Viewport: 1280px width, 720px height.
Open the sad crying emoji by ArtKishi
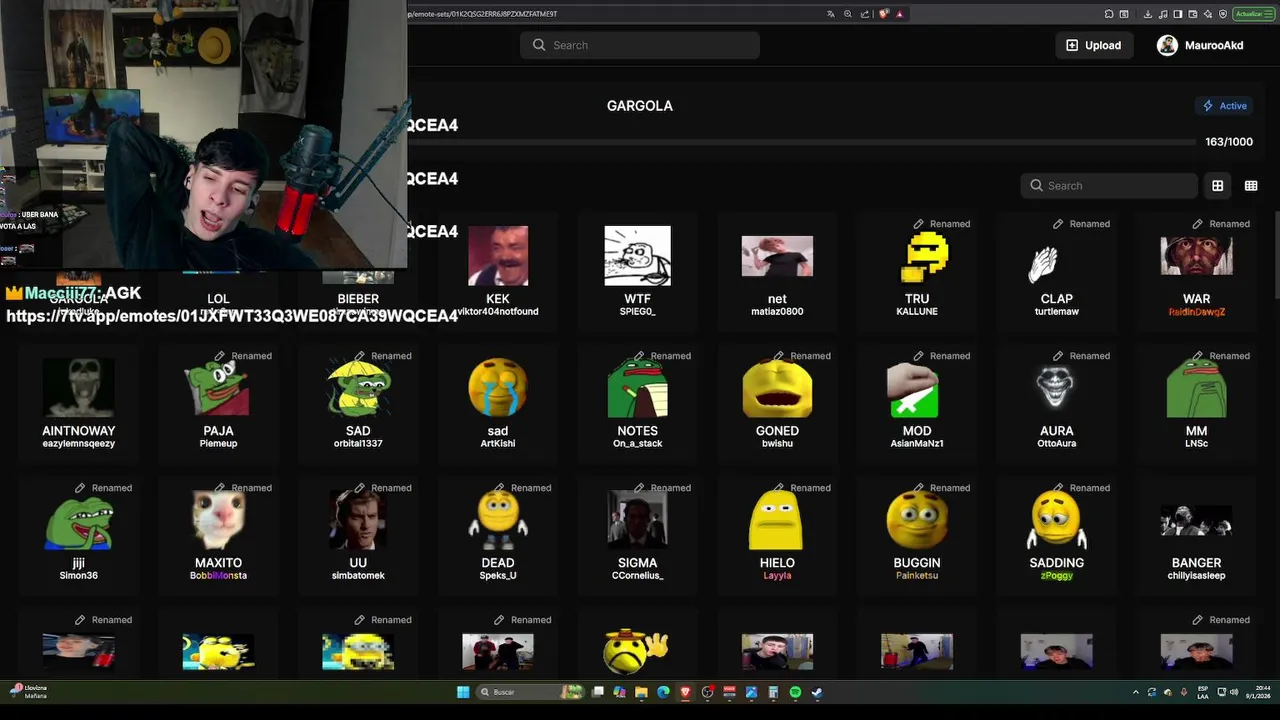click(x=498, y=388)
